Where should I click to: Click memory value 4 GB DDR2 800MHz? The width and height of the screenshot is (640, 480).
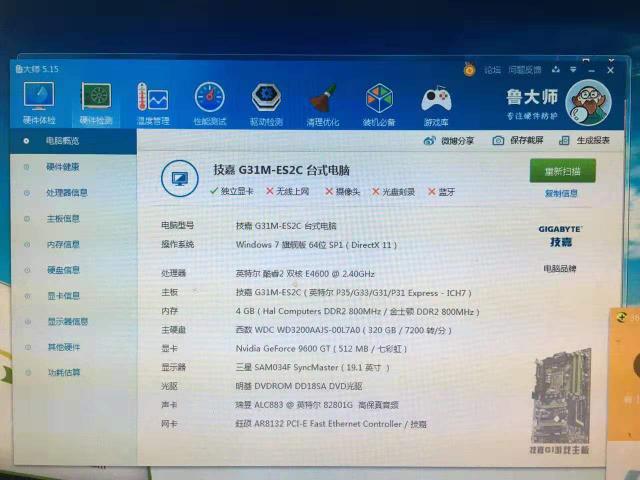[x=357, y=311]
